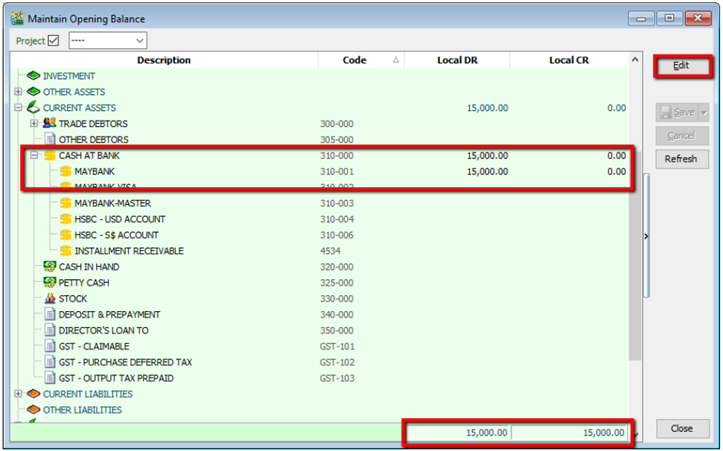
Task: Click the Description column header
Action: [164, 60]
